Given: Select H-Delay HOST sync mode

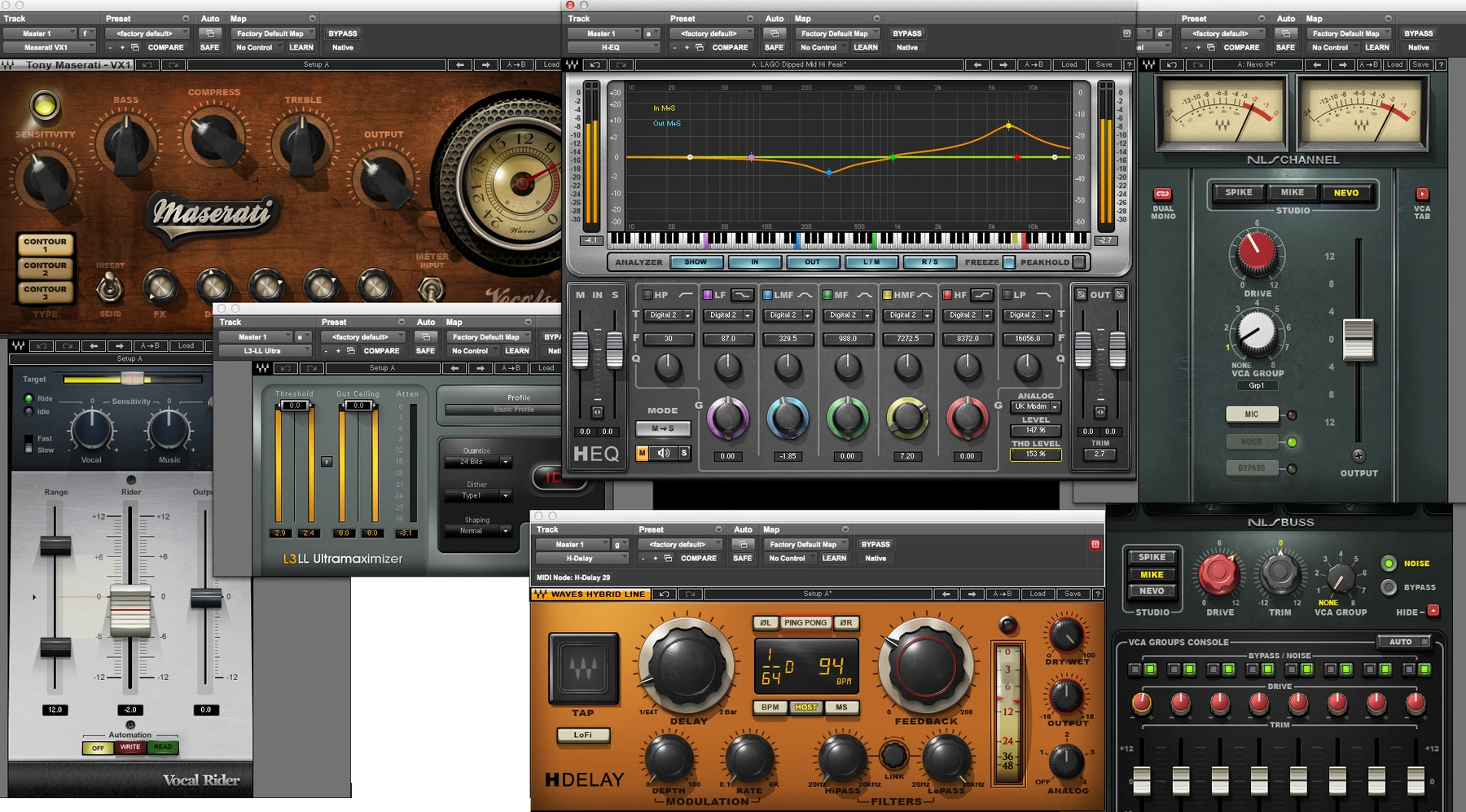Looking at the screenshot, I should (x=806, y=708).
